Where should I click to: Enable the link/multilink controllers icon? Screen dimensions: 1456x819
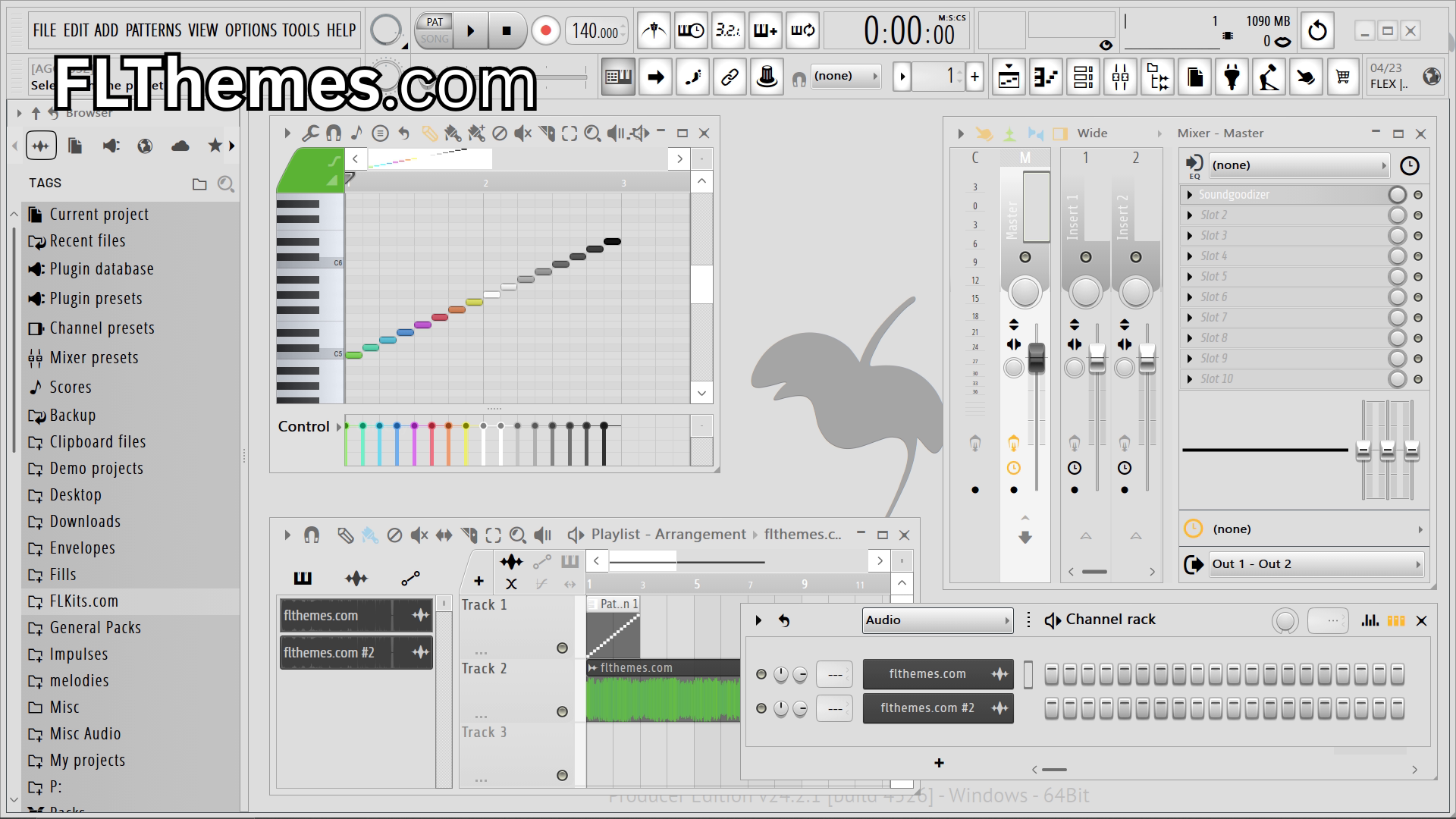click(730, 77)
